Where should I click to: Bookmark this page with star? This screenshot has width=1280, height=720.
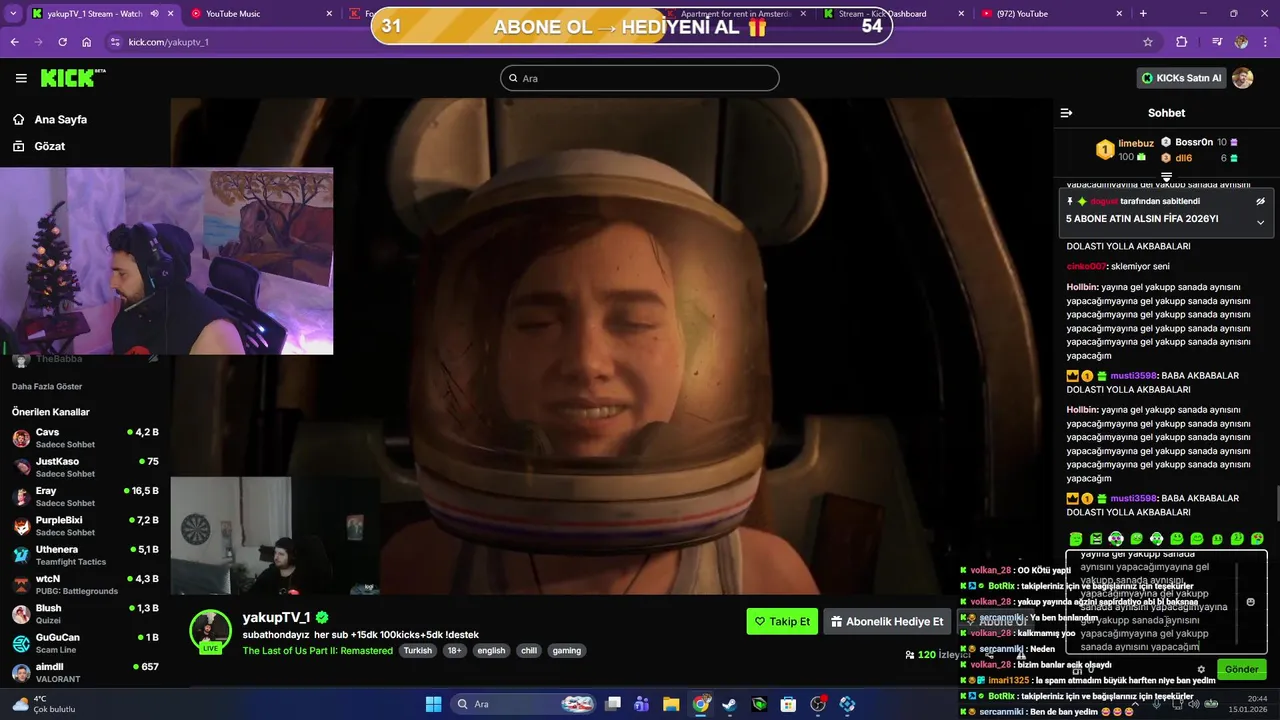(x=1148, y=42)
